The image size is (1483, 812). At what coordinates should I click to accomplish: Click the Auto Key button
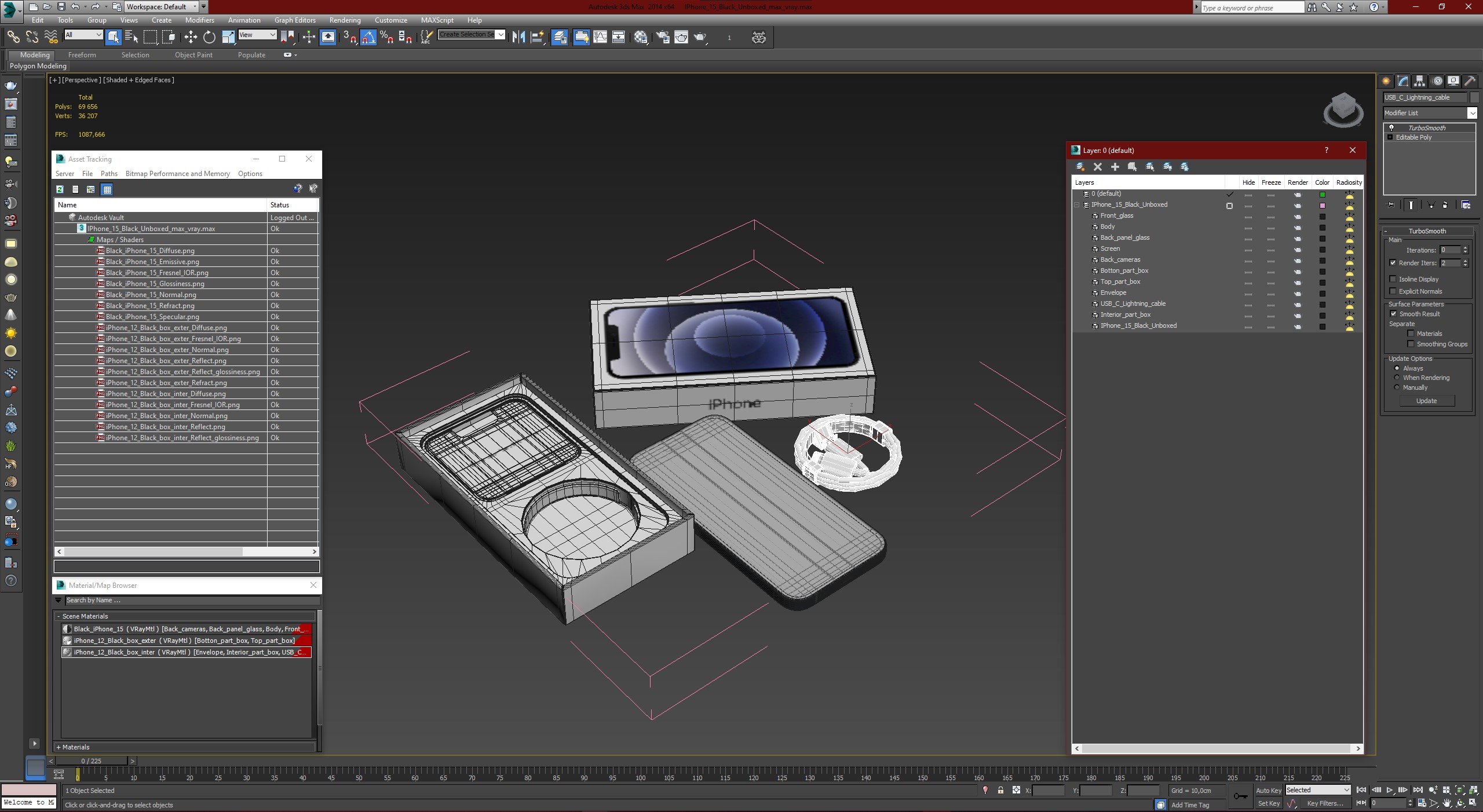pos(1268,790)
